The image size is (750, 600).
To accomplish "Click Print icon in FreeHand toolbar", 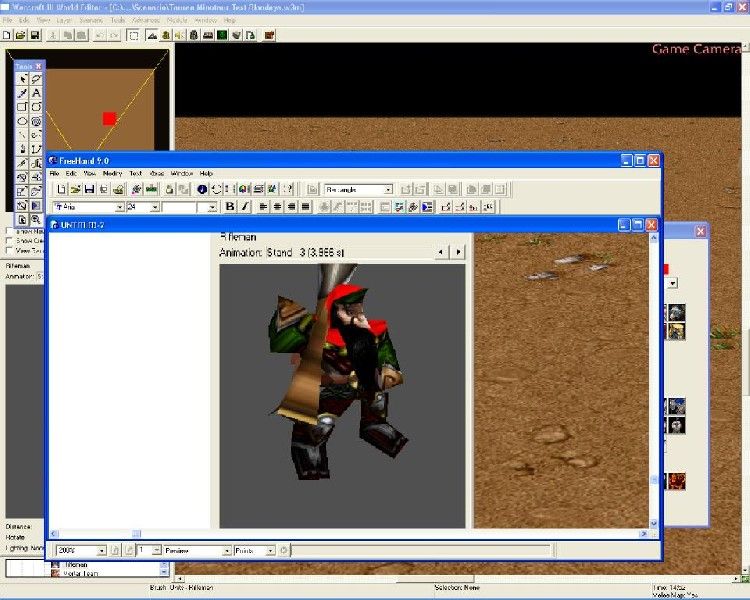I will tap(118, 189).
